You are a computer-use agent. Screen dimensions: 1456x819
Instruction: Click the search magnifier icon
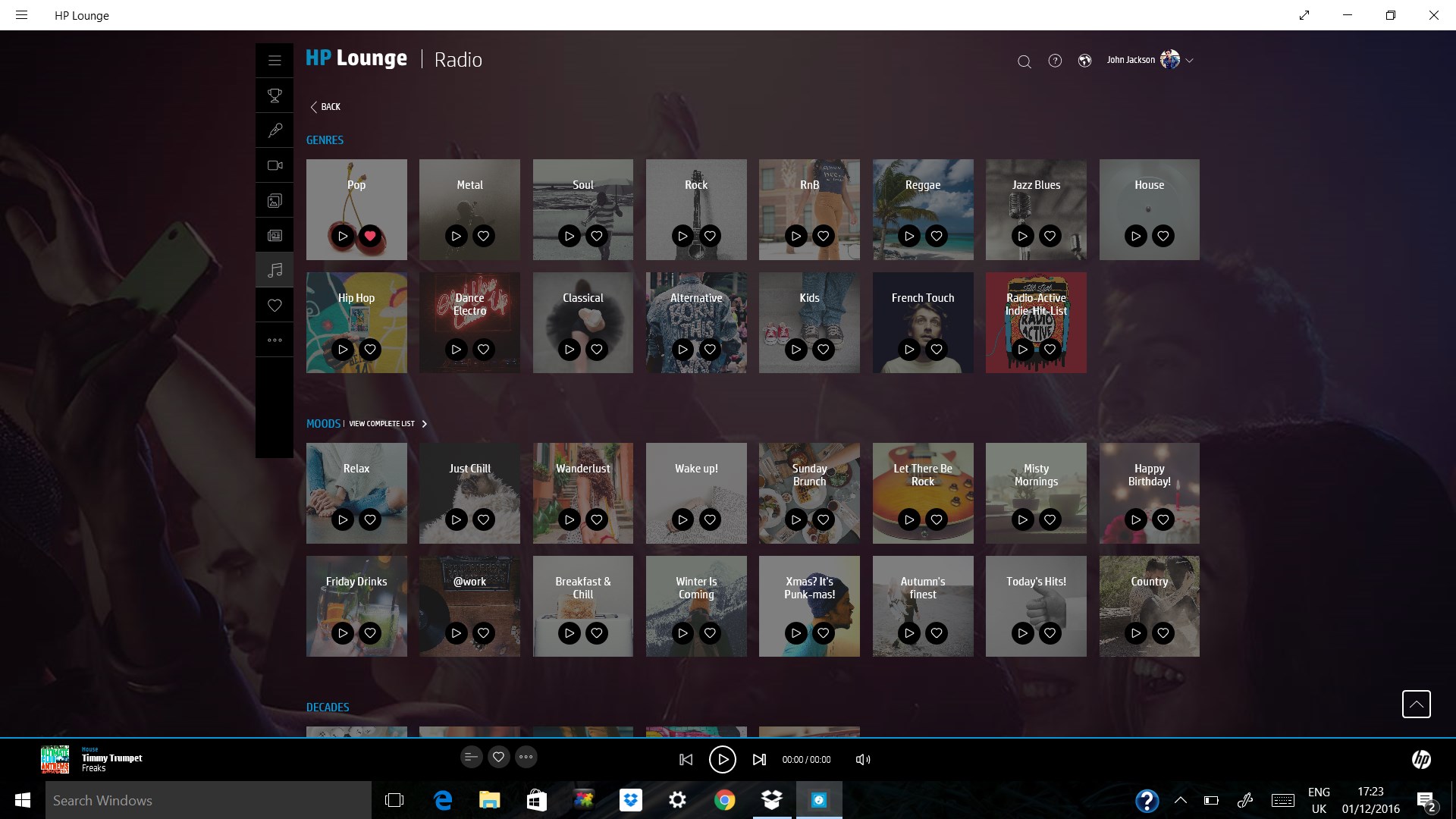1024,61
